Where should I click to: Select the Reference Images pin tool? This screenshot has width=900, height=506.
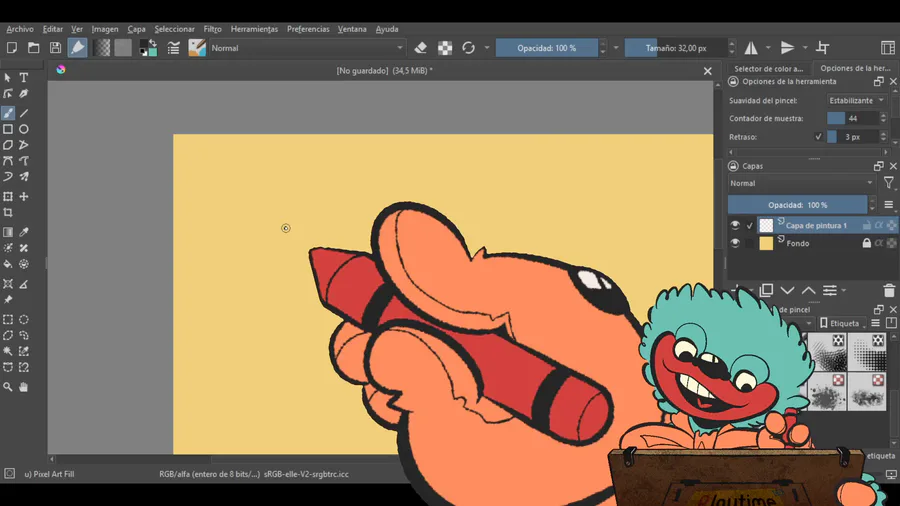tap(8, 300)
